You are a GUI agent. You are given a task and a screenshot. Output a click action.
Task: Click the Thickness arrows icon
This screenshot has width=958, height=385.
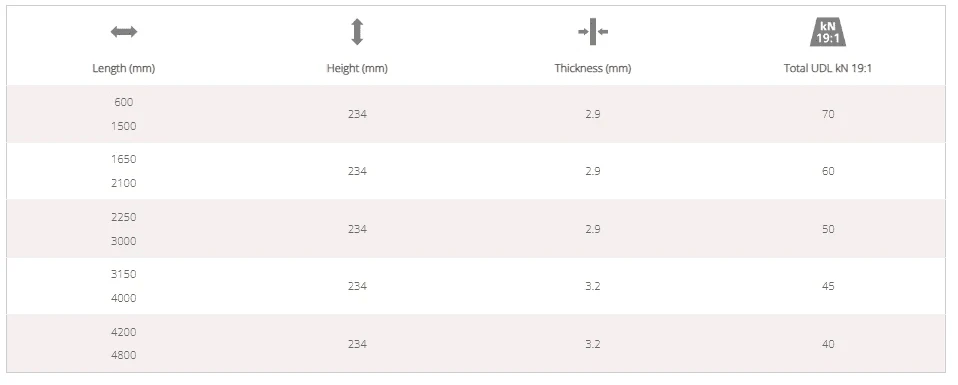[593, 32]
